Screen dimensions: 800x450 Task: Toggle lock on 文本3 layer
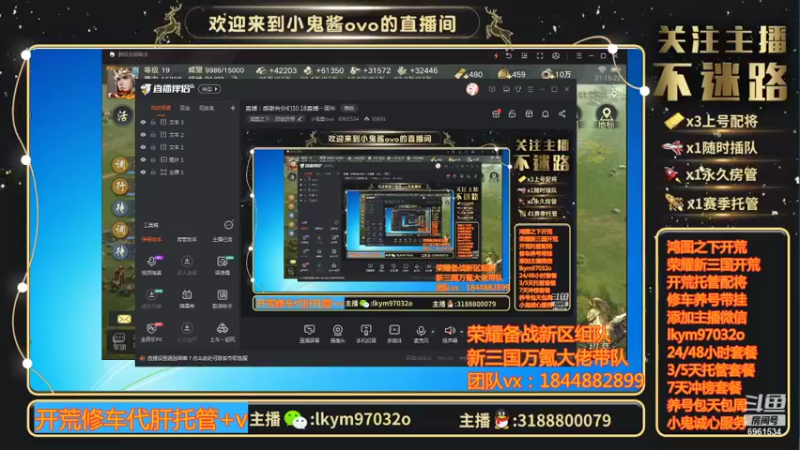point(153,122)
